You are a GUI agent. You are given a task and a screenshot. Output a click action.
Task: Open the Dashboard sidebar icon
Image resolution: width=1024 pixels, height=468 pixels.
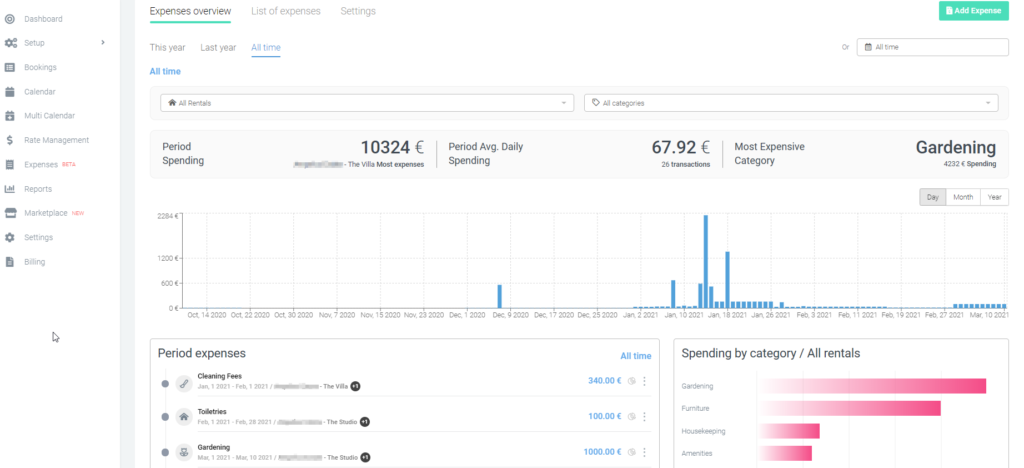(x=10, y=19)
